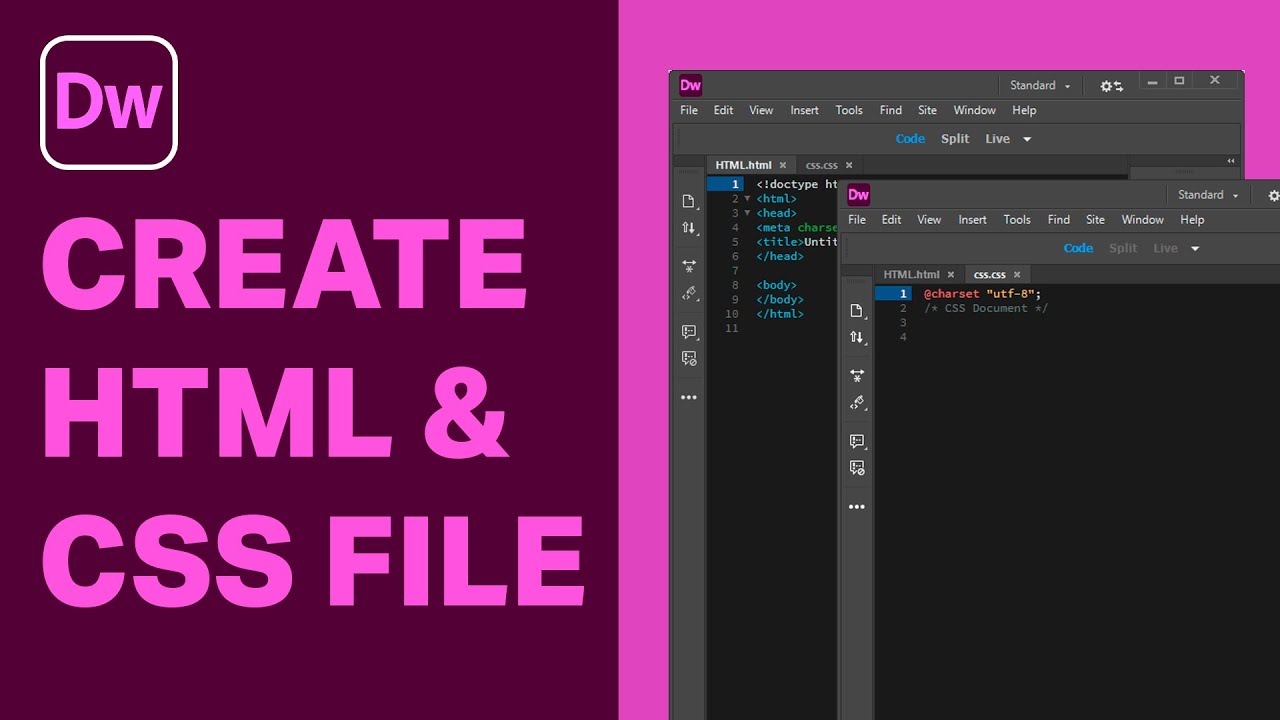Collapse panels double-arrow in back window
Image resolution: width=1280 pixels, height=720 pixels.
[x=1231, y=160]
